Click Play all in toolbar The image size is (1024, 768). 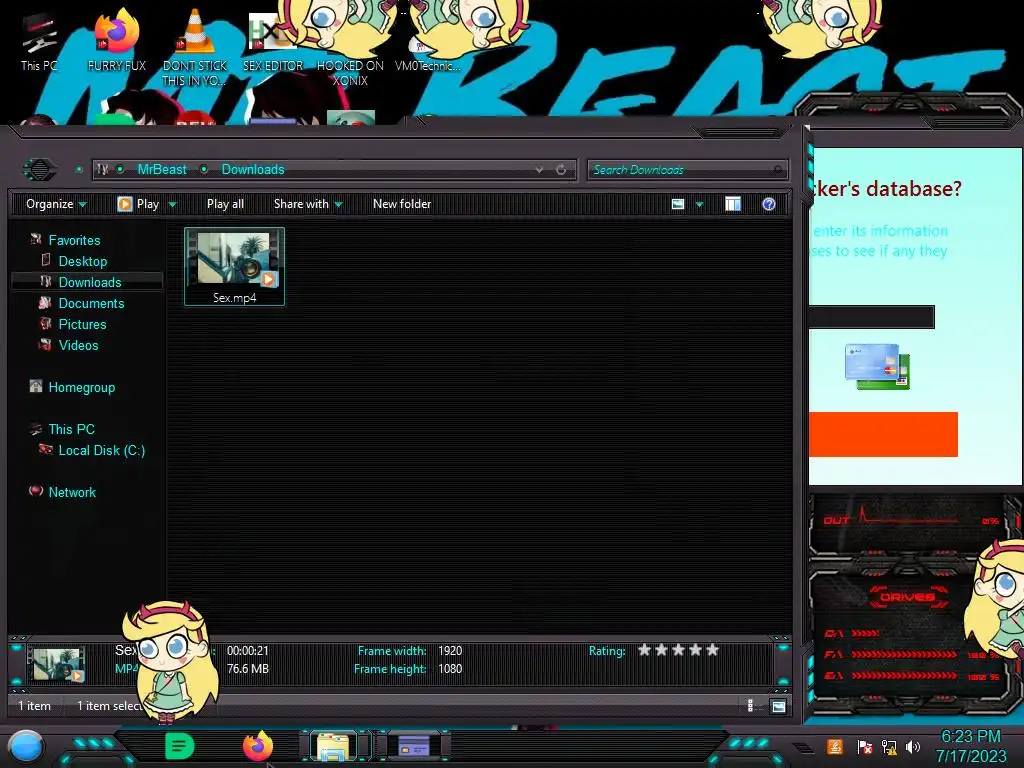click(x=225, y=204)
